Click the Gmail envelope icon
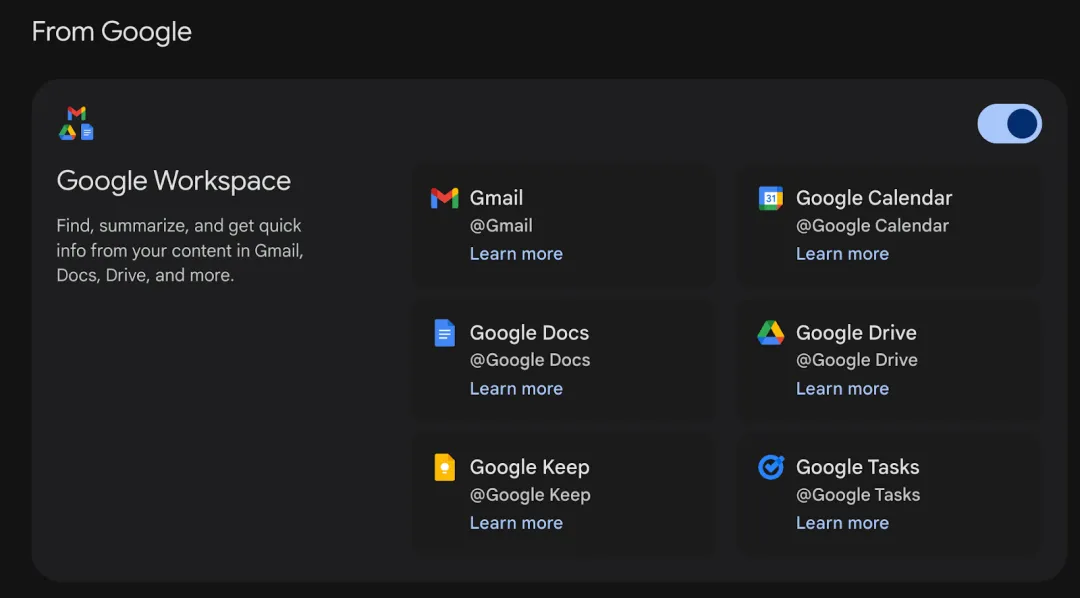 point(444,198)
